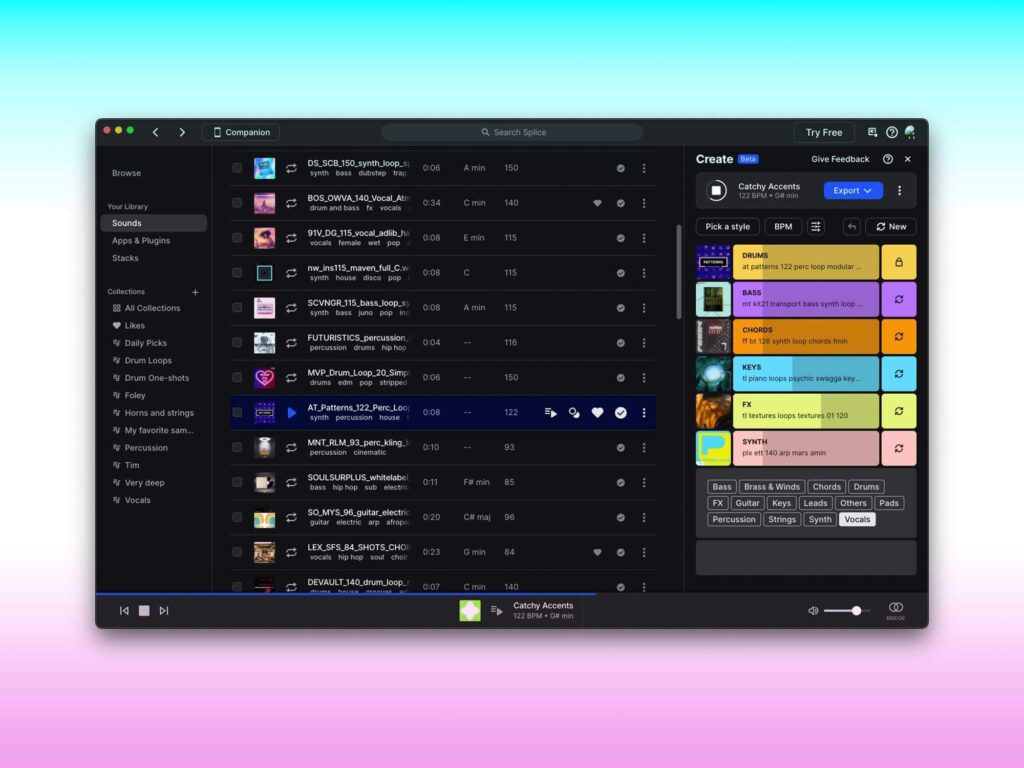Open Browse in the sidebar
This screenshot has height=768, width=1024.
click(126, 173)
